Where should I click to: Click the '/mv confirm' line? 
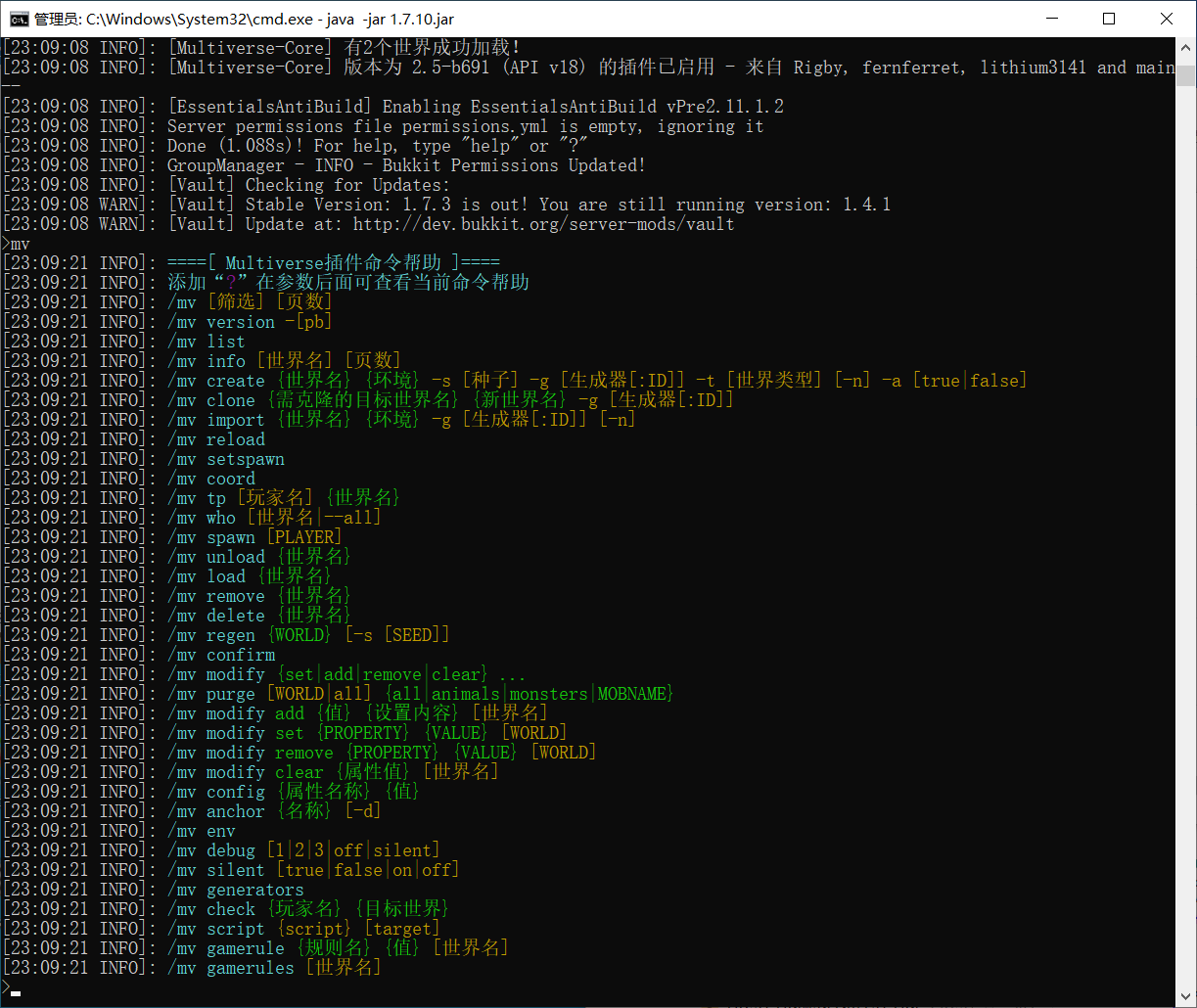138,655
